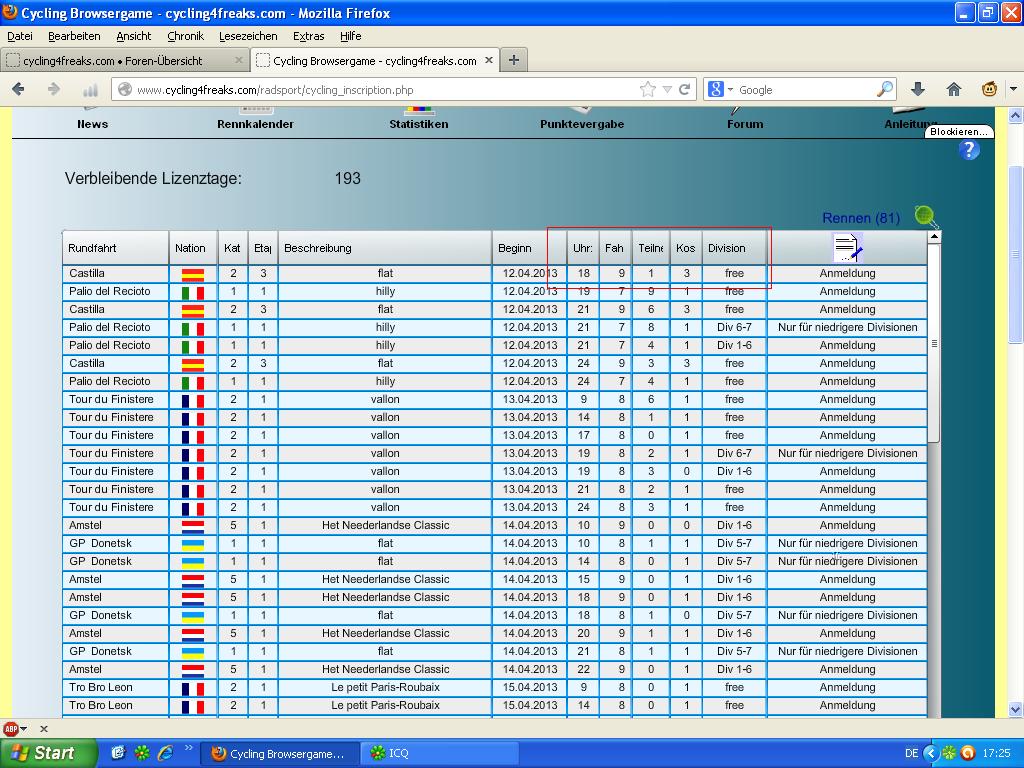Screen dimensions: 1024x768
Task: Click the document sign-up icon in header
Action: pyautogui.click(x=848, y=248)
